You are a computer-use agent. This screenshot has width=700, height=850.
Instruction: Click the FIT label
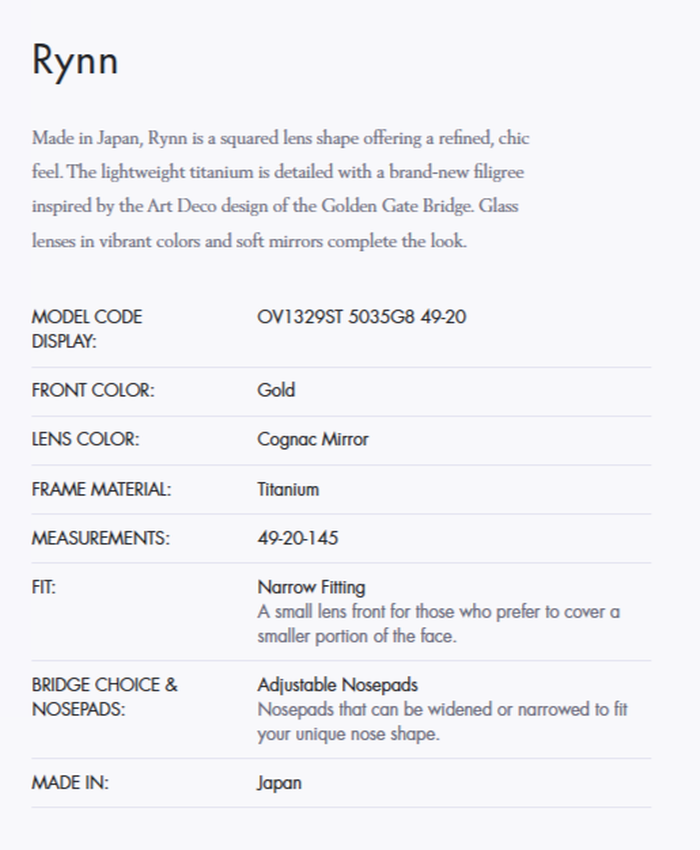click(x=44, y=587)
